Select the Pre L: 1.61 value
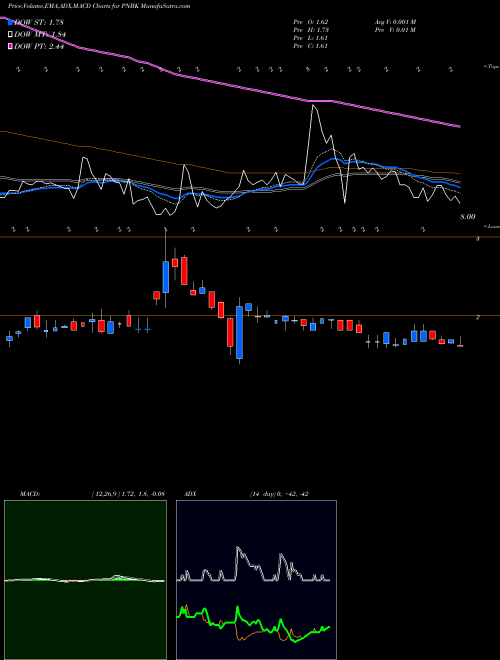This screenshot has width=500, height=660. tap(311, 38)
